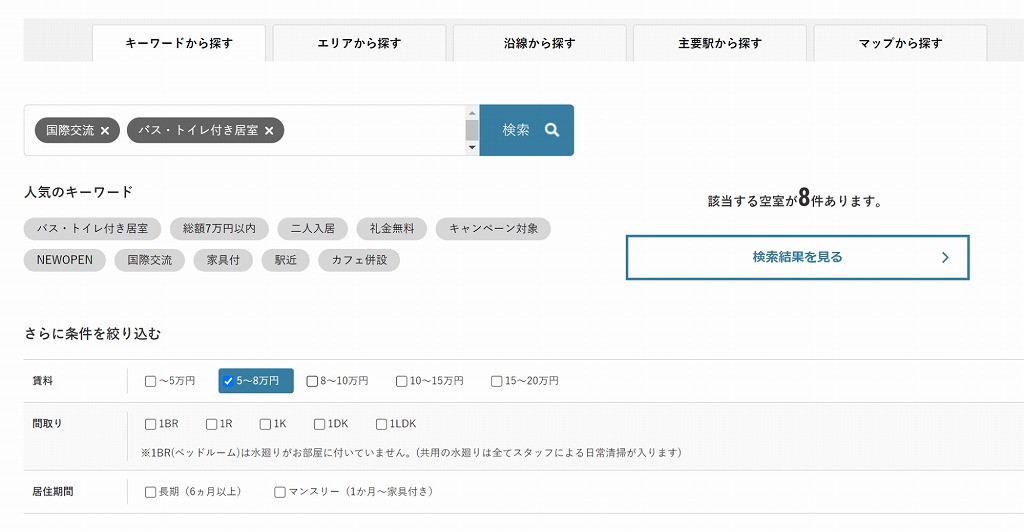Open the 沿線から探す tab
The image size is (1024, 532).
coord(539,43)
